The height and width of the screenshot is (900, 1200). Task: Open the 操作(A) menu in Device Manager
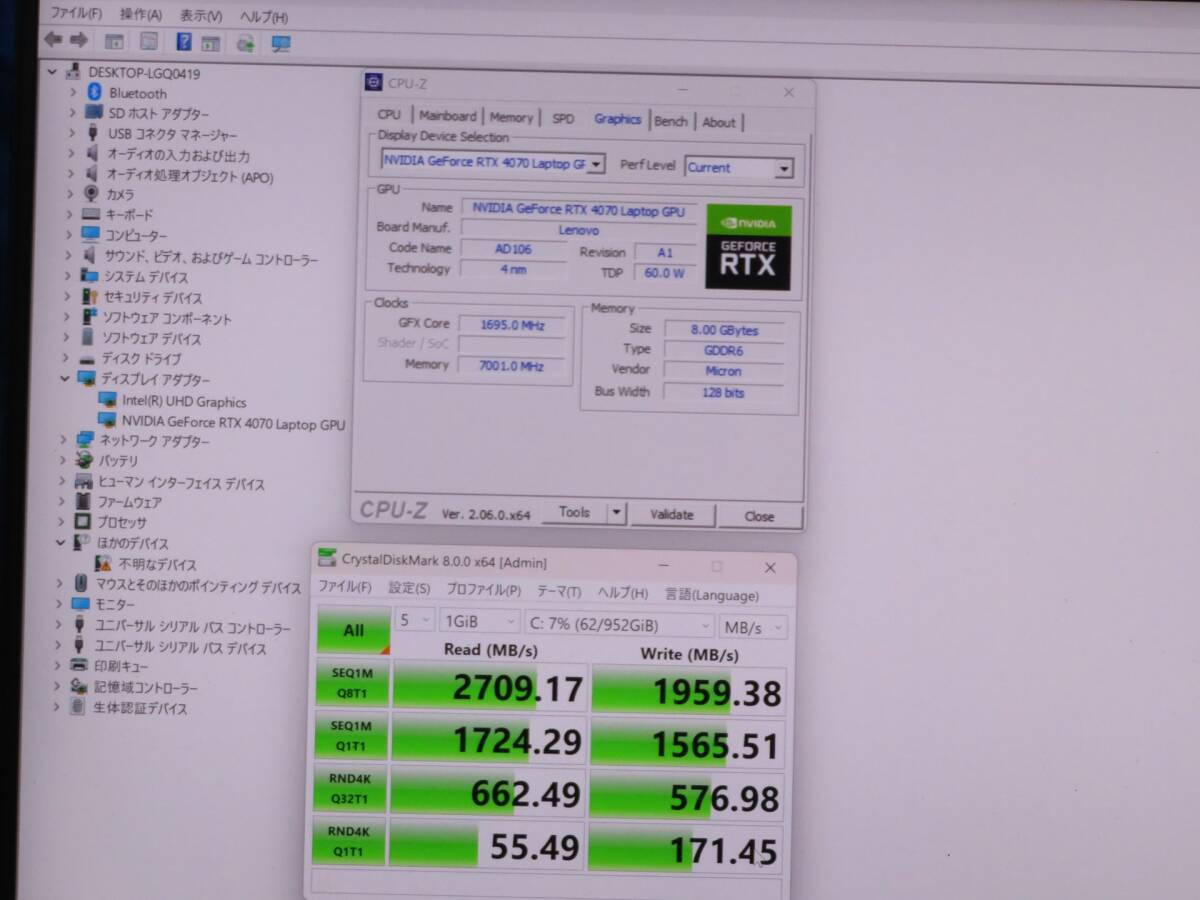tap(141, 14)
